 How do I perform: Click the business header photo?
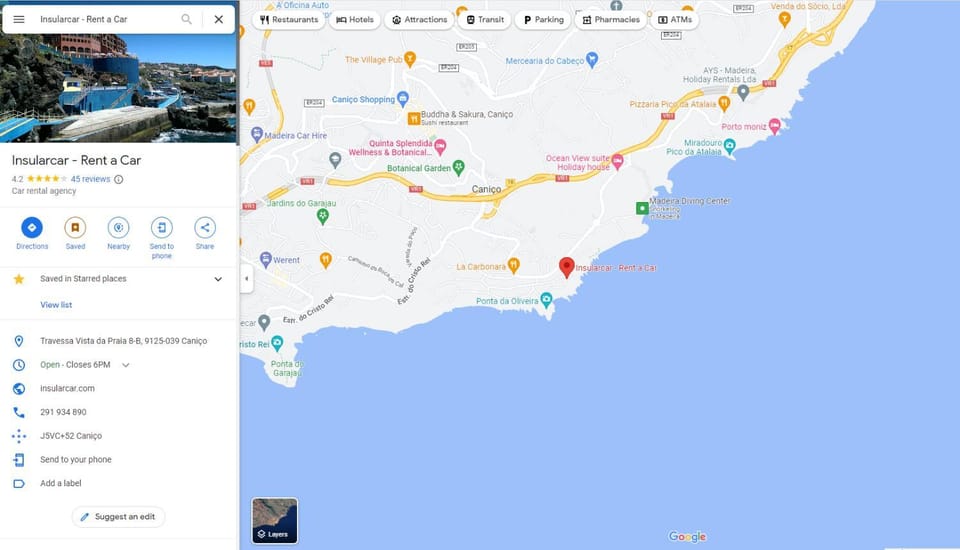(119, 89)
